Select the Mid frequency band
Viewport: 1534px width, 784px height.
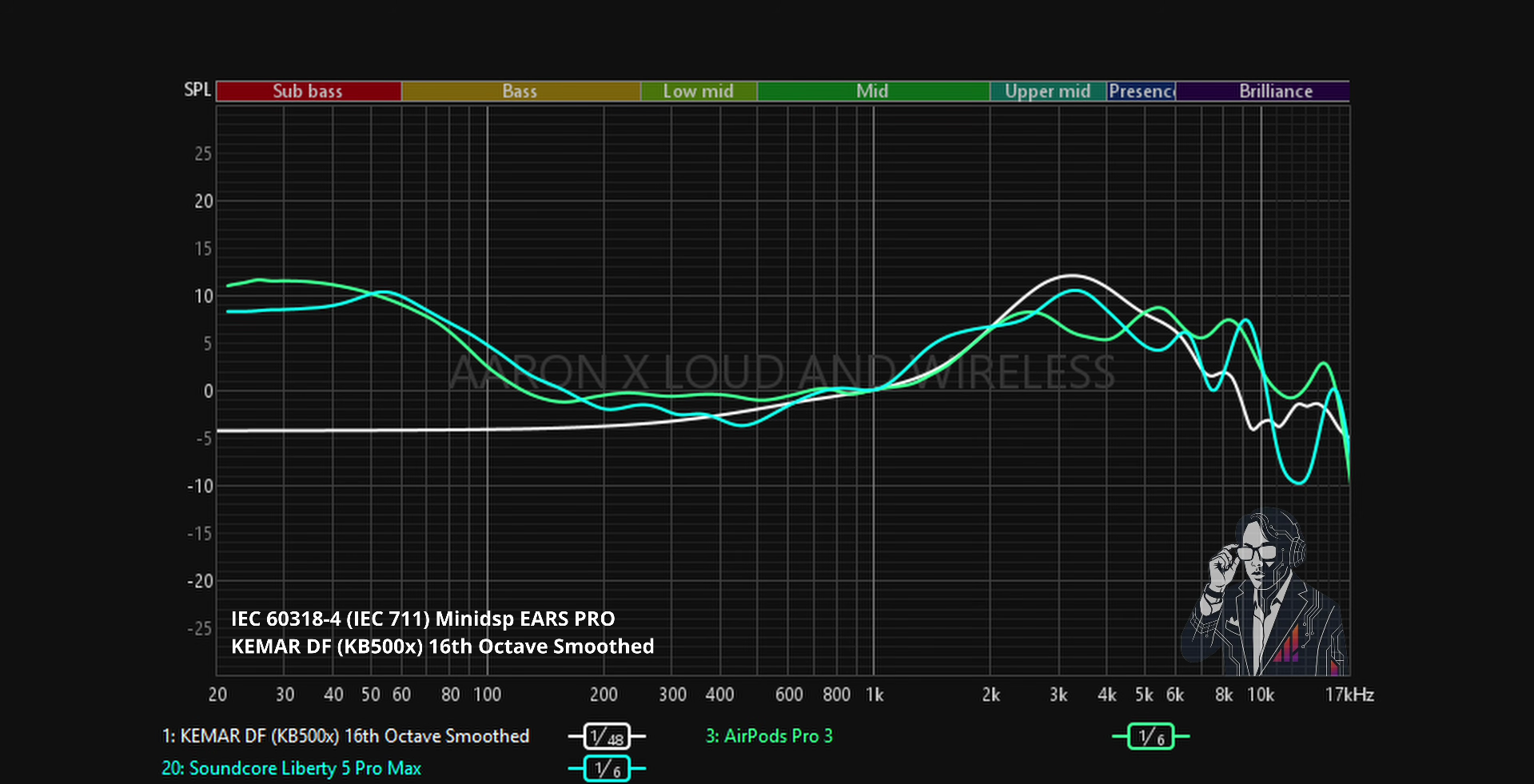[x=873, y=91]
